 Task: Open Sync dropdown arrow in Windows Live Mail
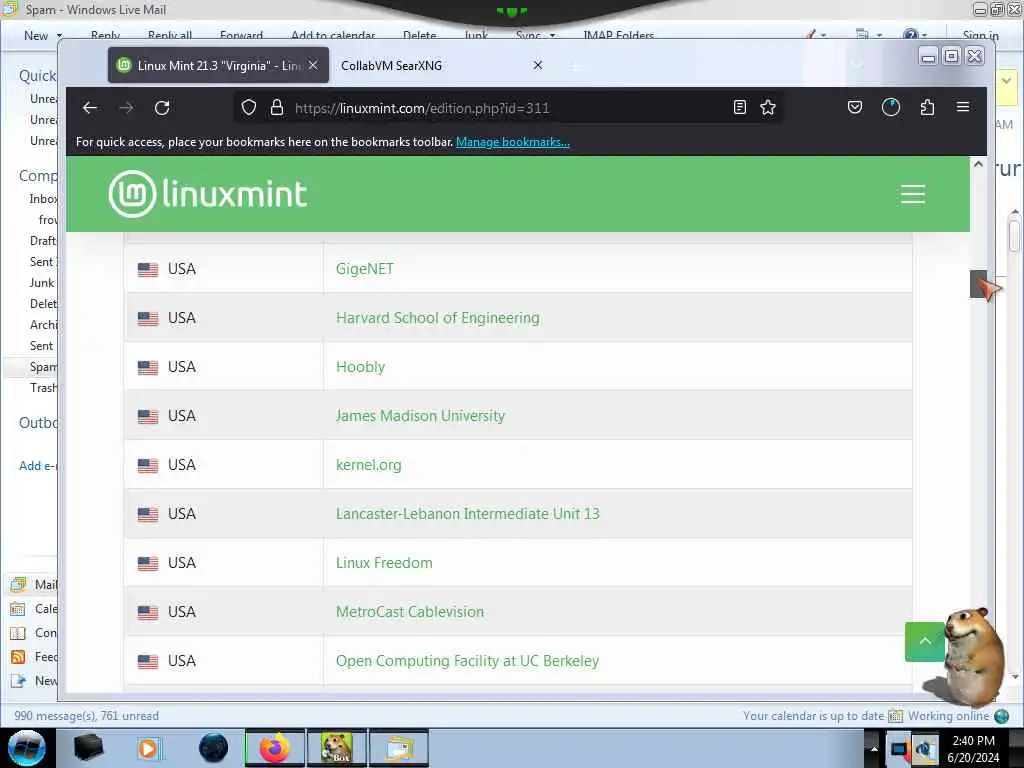(552, 35)
